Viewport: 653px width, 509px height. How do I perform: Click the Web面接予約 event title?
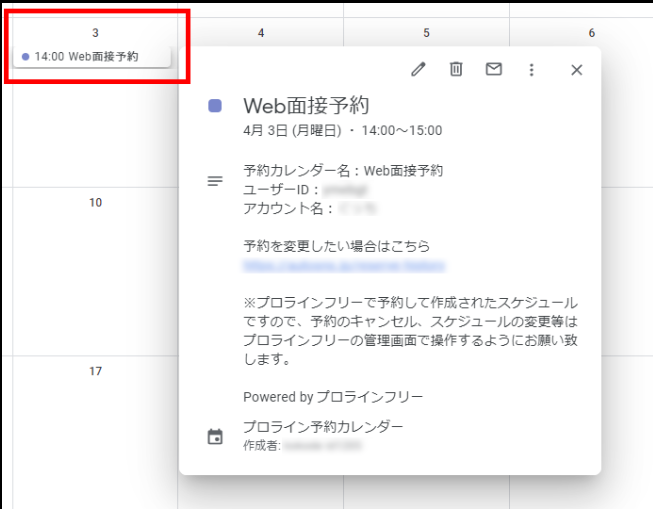(307, 106)
